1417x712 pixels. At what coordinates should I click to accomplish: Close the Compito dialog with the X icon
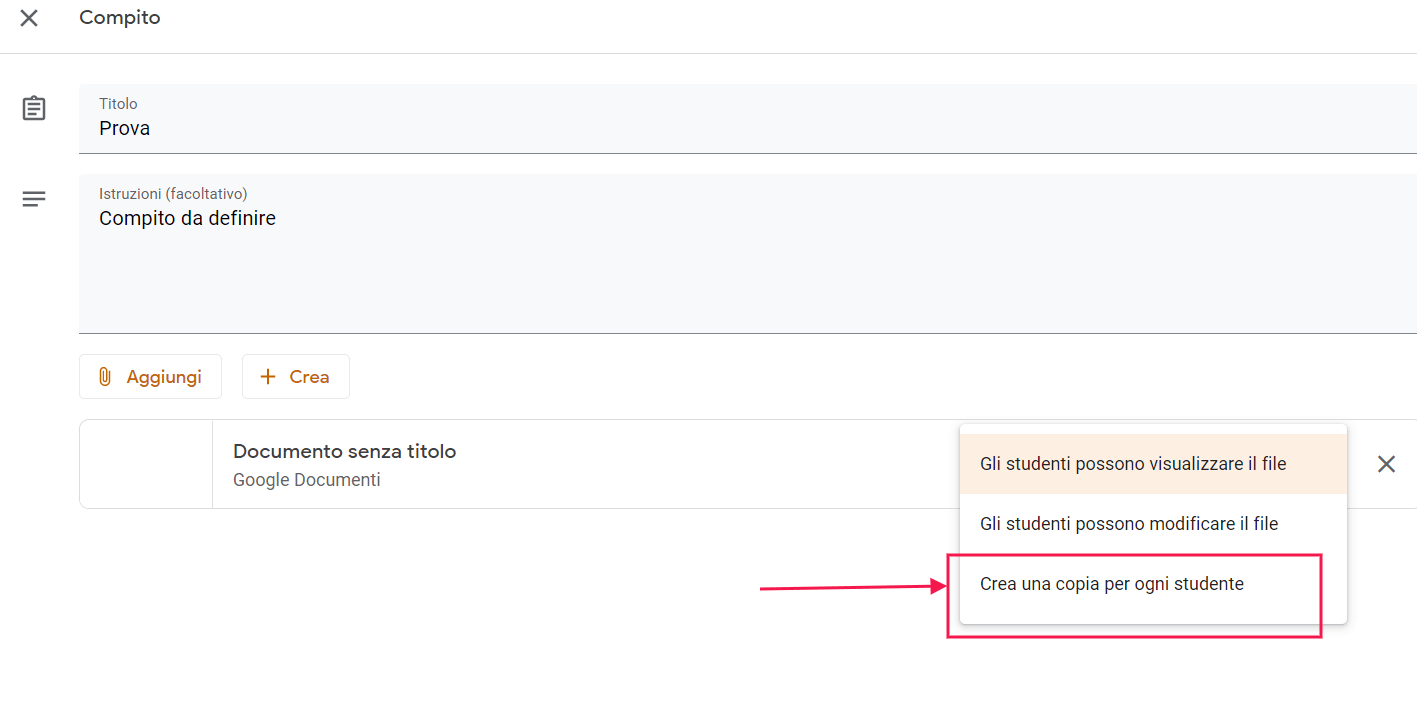[x=29, y=18]
